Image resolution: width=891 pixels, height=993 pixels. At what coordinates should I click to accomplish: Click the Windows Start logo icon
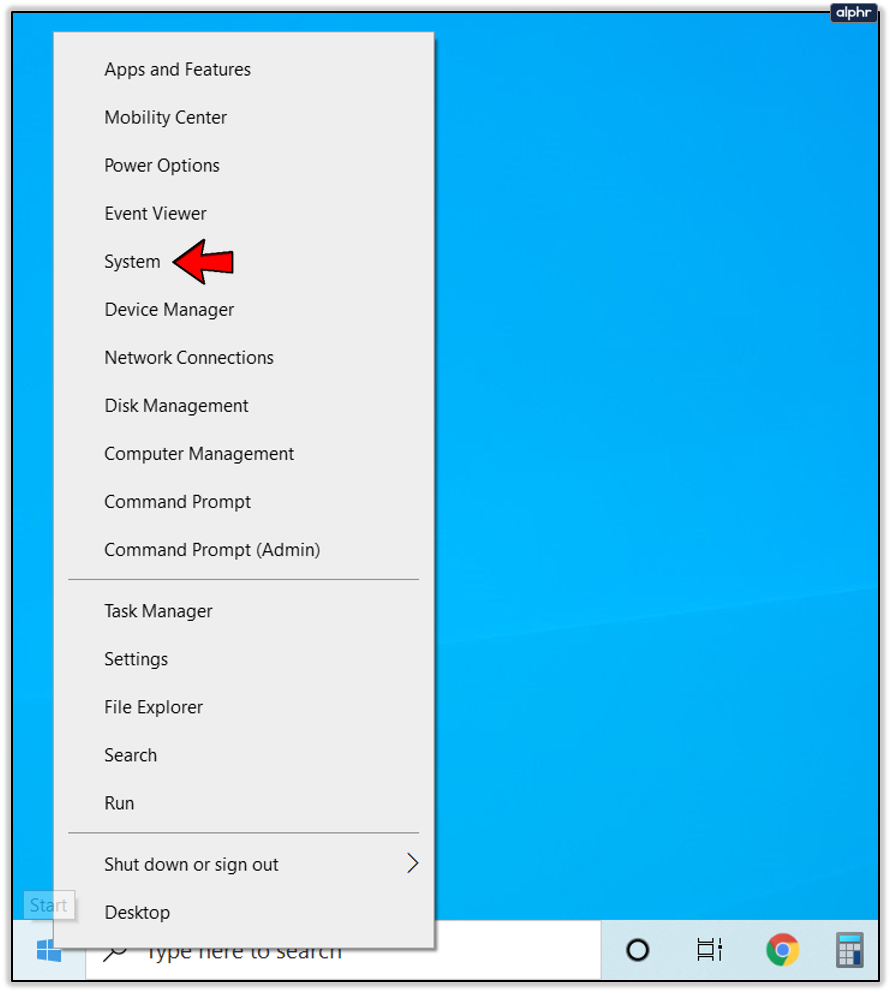[49, 951]
